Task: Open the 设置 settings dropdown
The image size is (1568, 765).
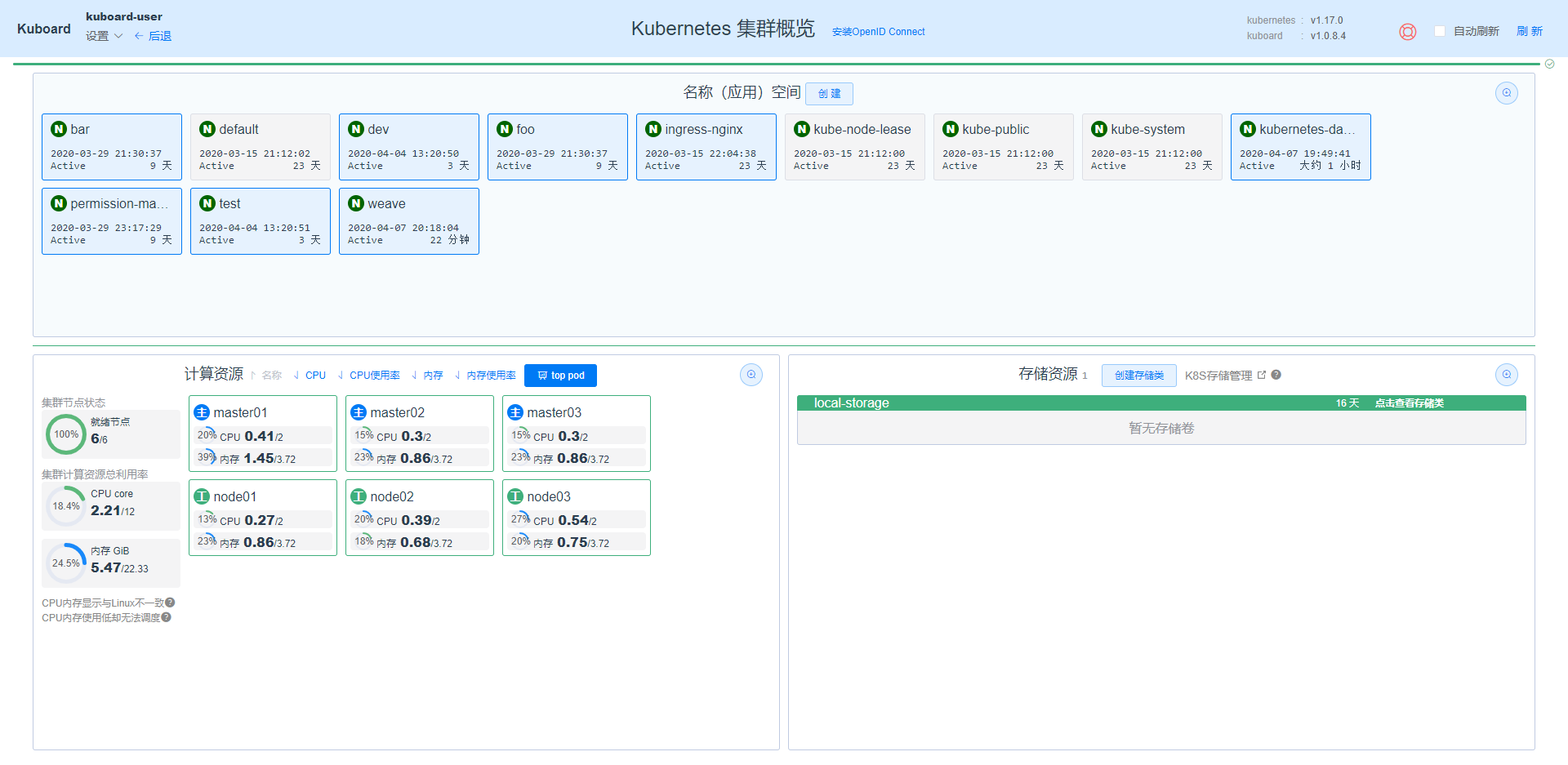Action: (104, 36)
